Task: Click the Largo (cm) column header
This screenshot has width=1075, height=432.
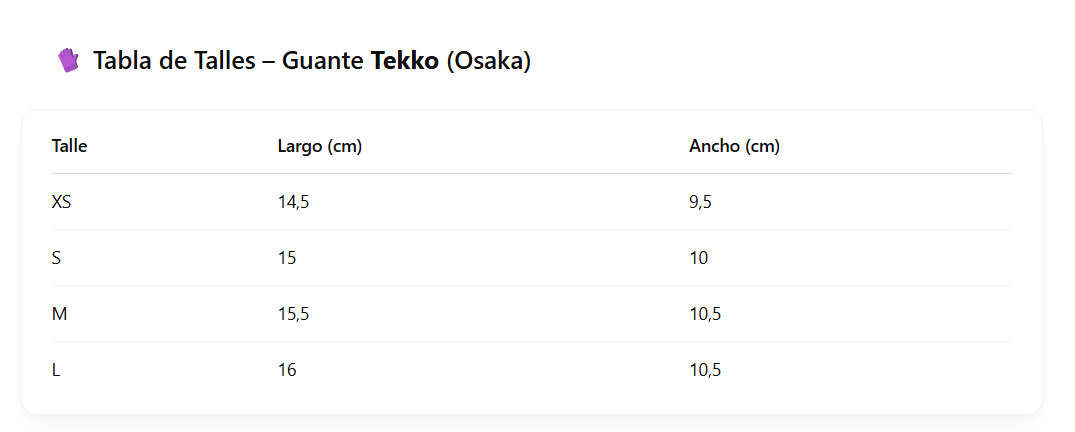Action: pyautogui.click(x=319, y=146)
